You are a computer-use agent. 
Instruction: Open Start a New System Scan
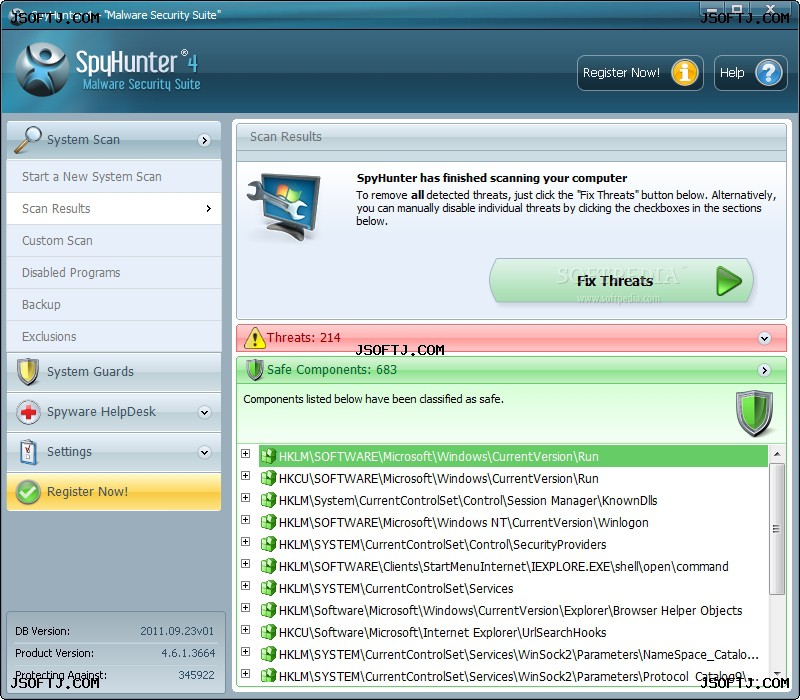tap(114, 177)
